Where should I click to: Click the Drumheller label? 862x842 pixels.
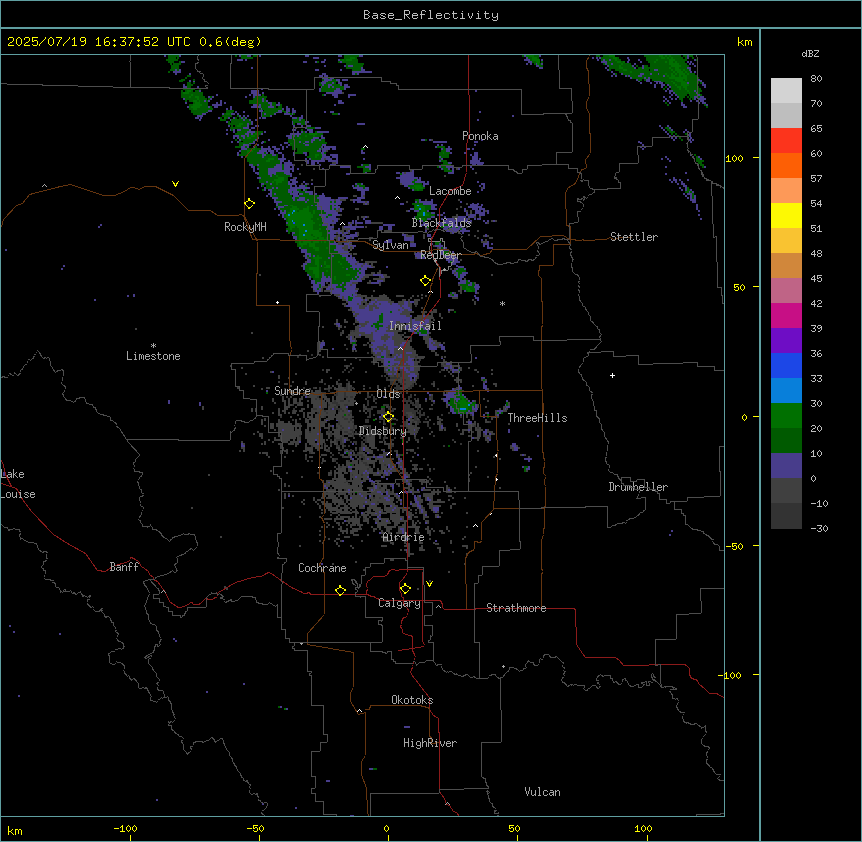tap(638, 487)
